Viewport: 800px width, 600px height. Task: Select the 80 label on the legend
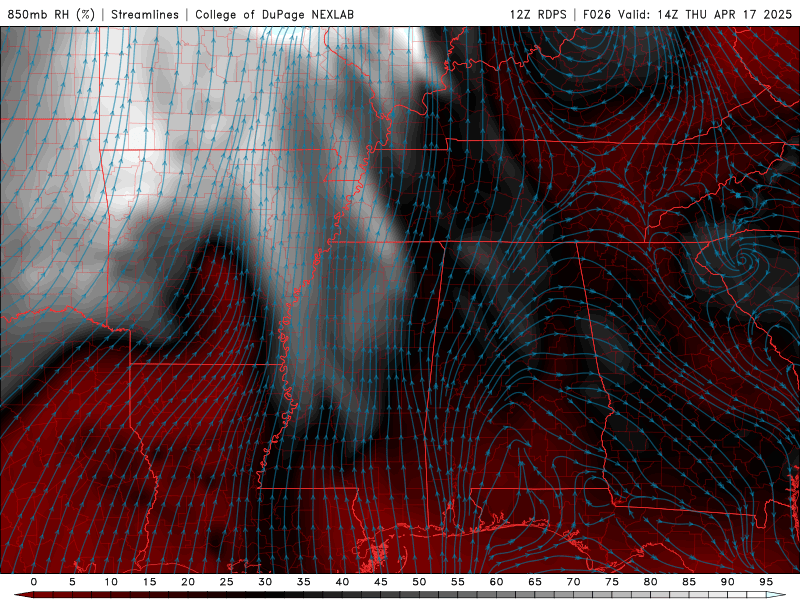tap(651, 582)
